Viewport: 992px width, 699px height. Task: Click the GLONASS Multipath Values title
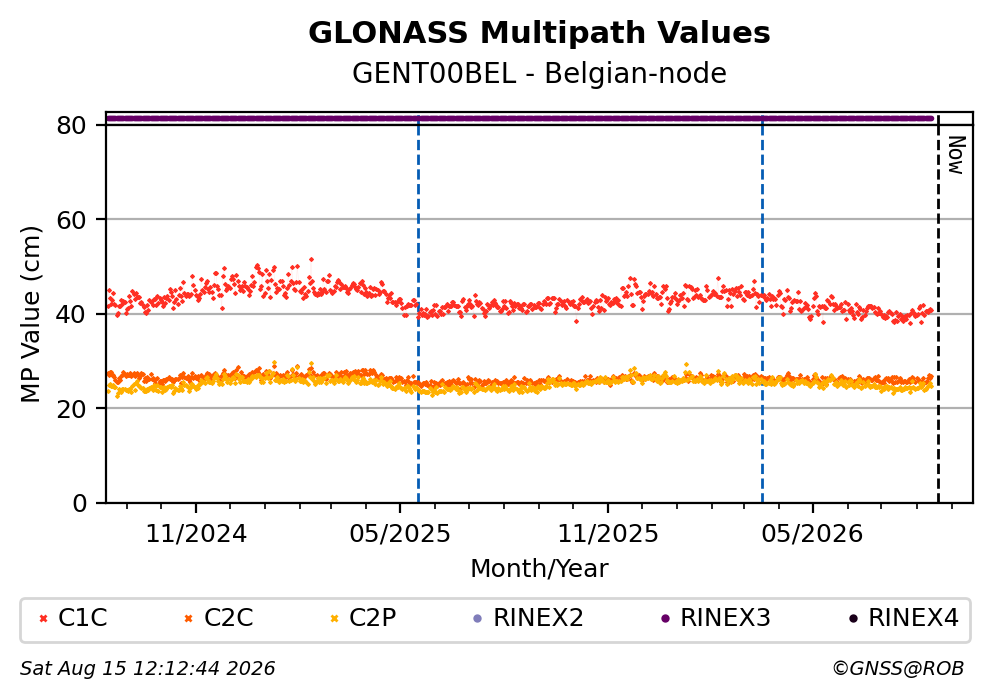pyautogui.click(x=539, y=33)
